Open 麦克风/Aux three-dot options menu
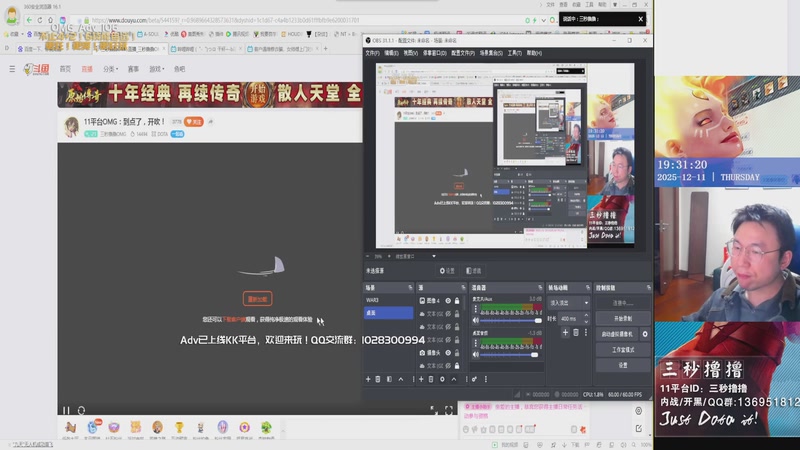The width and height of the screenshot is (800, 450). [476, 309]
